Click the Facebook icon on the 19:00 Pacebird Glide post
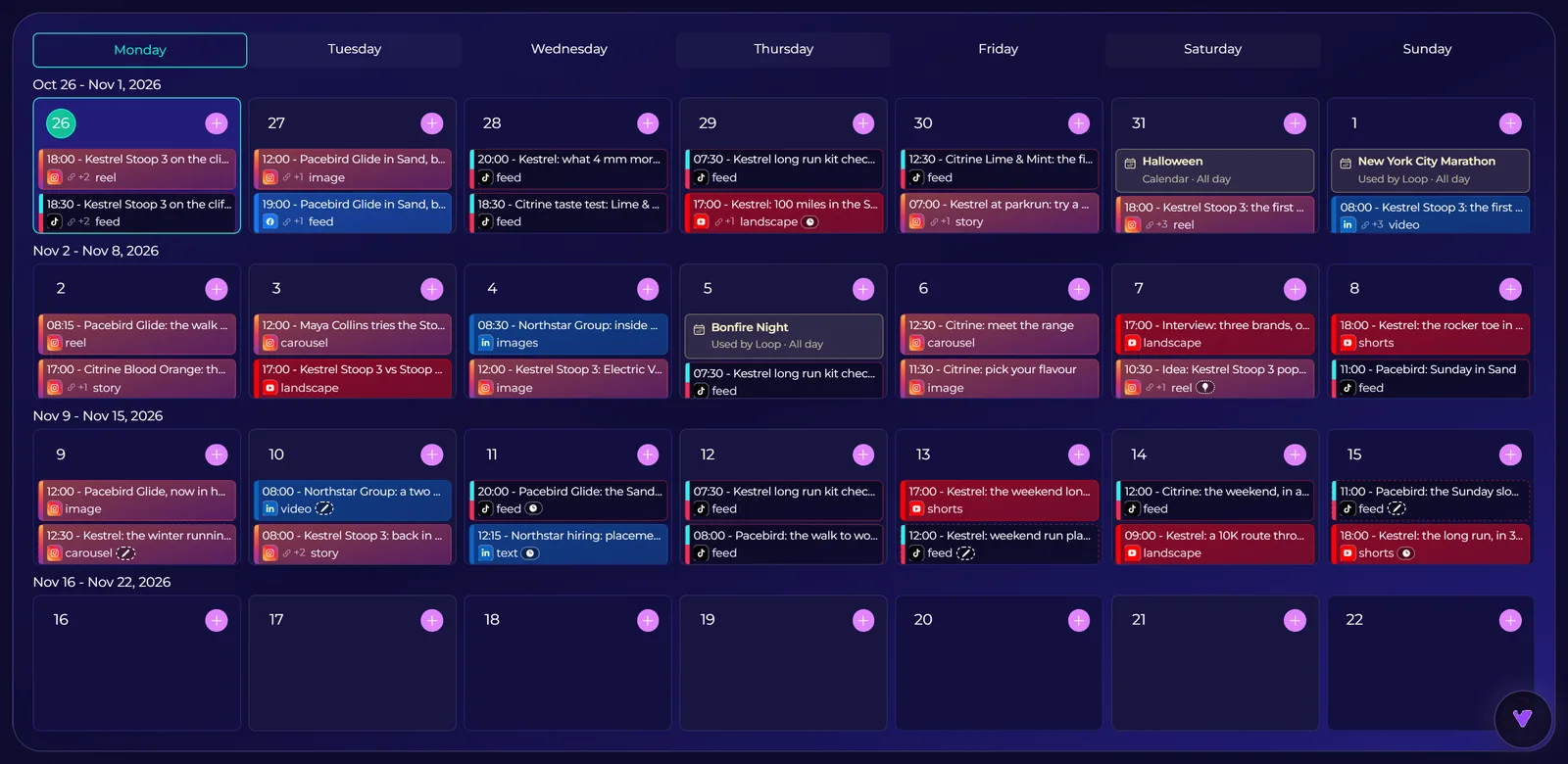The height and width of the screenshot is (764, 1568). [x=269, y=222]
